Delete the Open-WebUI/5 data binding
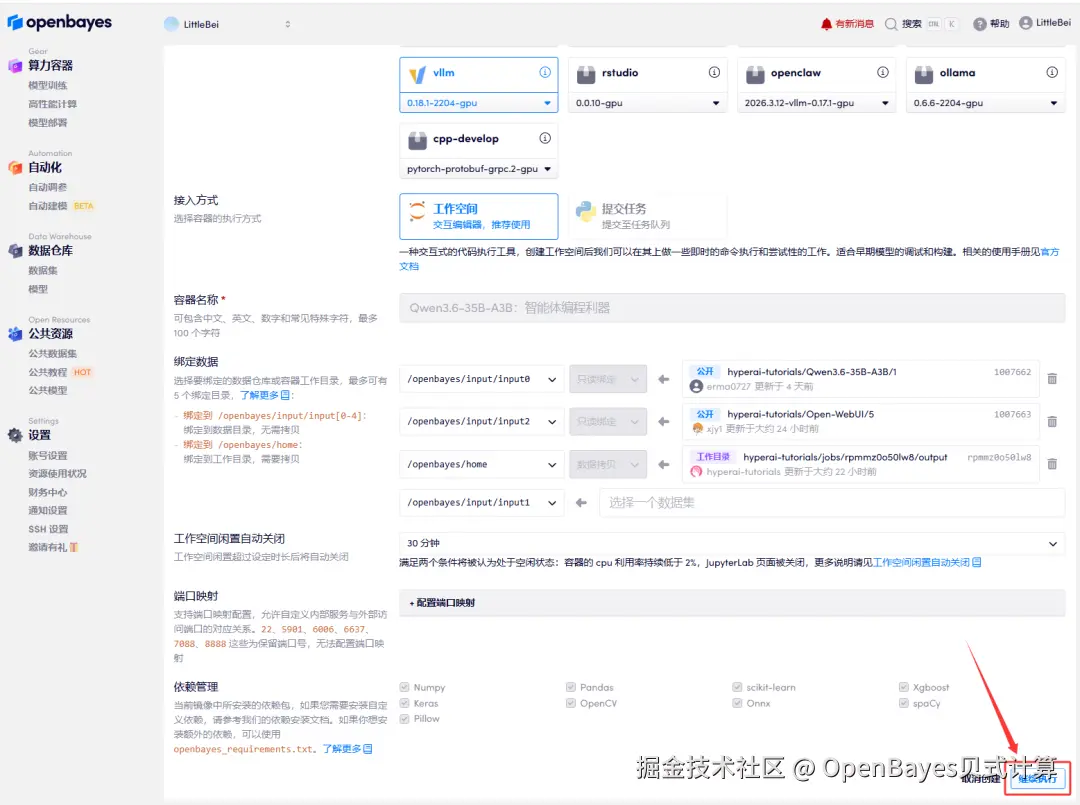This screenshot has width=1080, height=805. pos(1052,421)
